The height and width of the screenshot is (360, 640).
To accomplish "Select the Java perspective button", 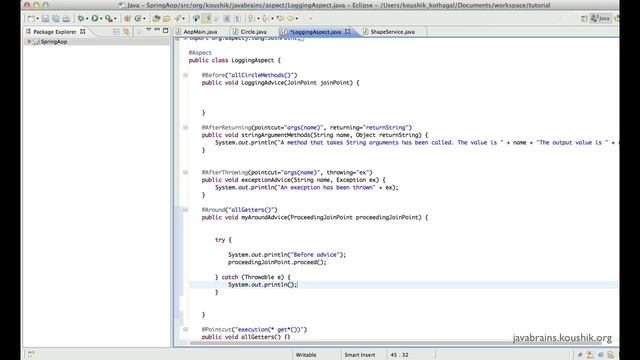I will click(600, 18).
